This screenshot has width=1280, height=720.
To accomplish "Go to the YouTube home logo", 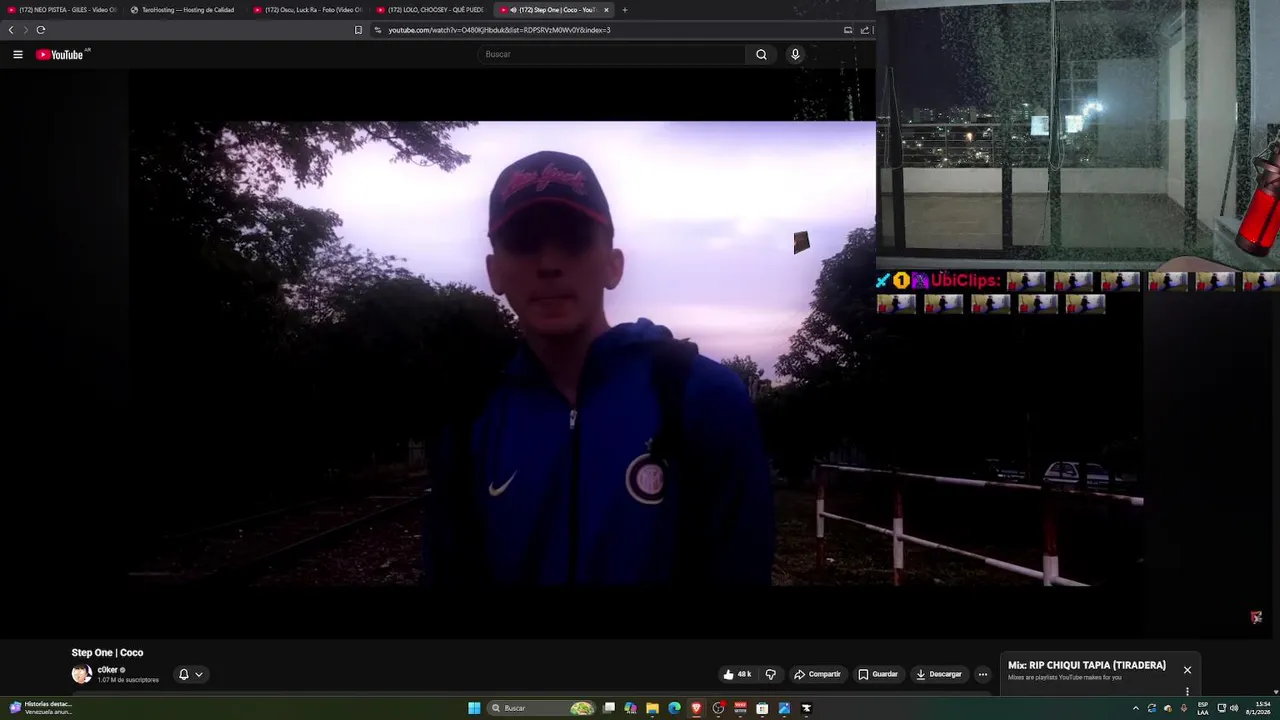I will click(x=62, y=55).
